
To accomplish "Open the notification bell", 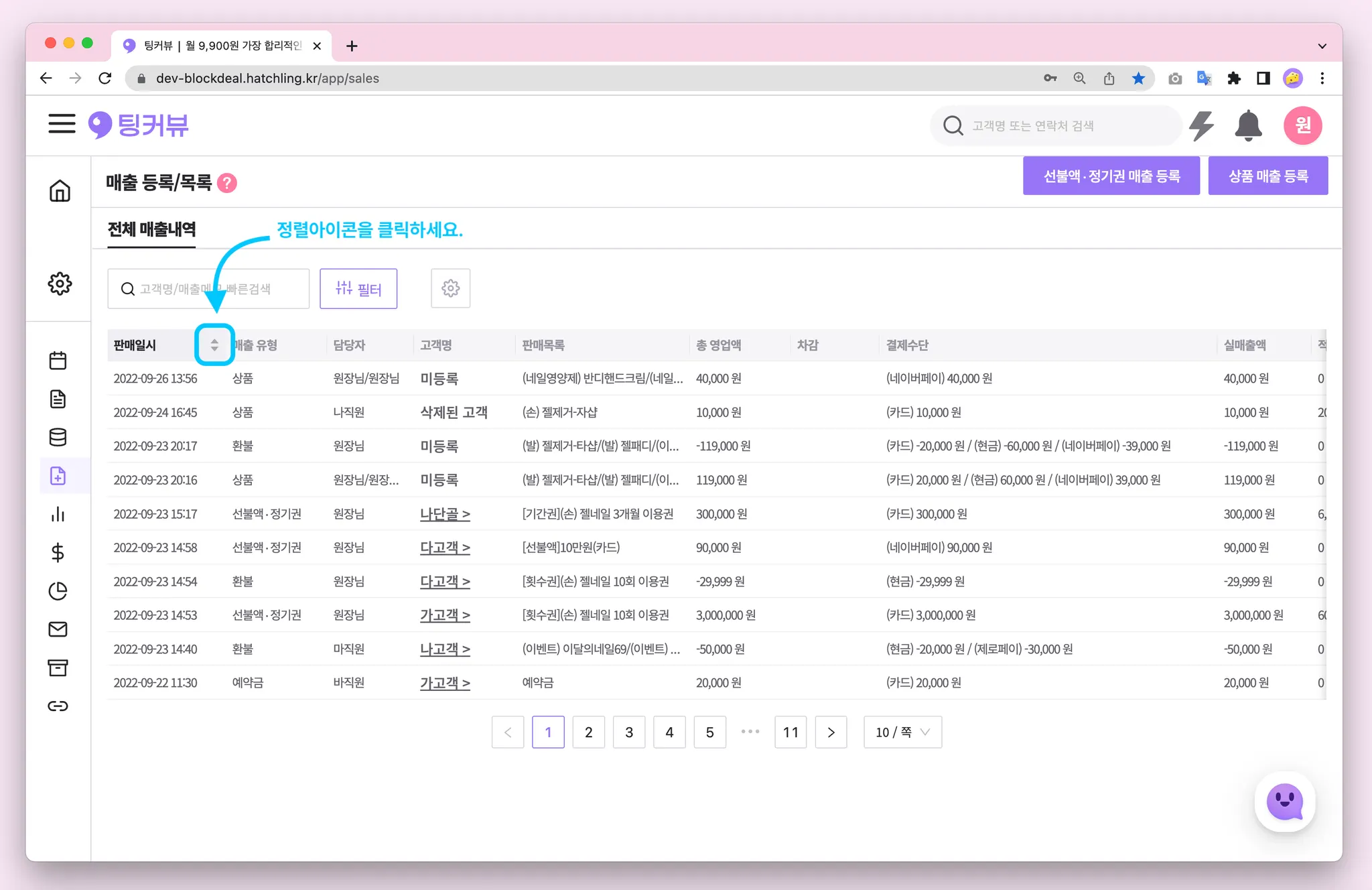I will pyautogui.click(x=1248, y=125).
